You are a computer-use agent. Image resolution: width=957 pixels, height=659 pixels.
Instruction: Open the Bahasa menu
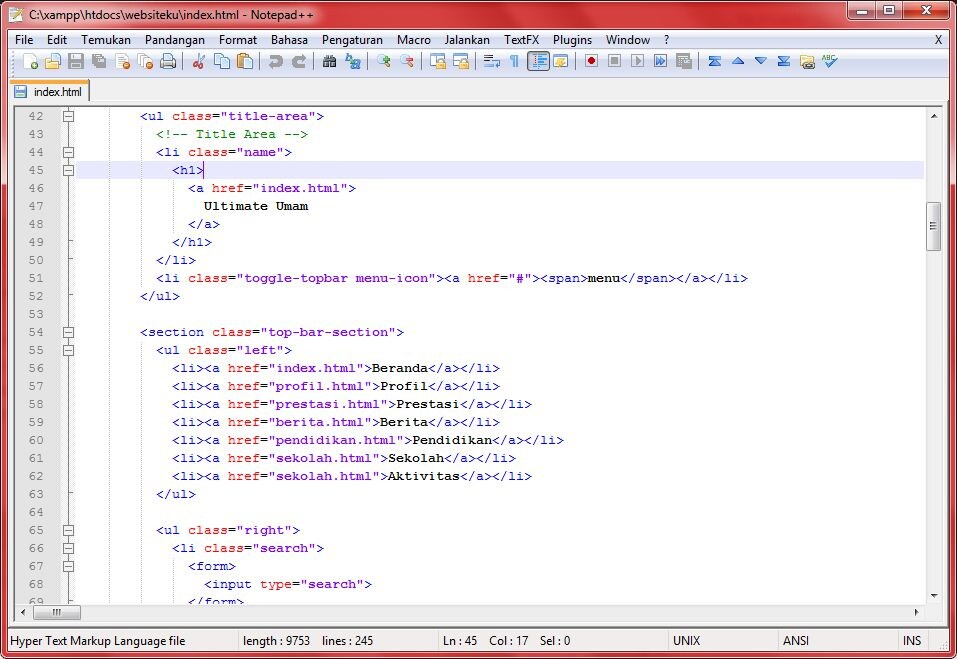coord(289,40)
